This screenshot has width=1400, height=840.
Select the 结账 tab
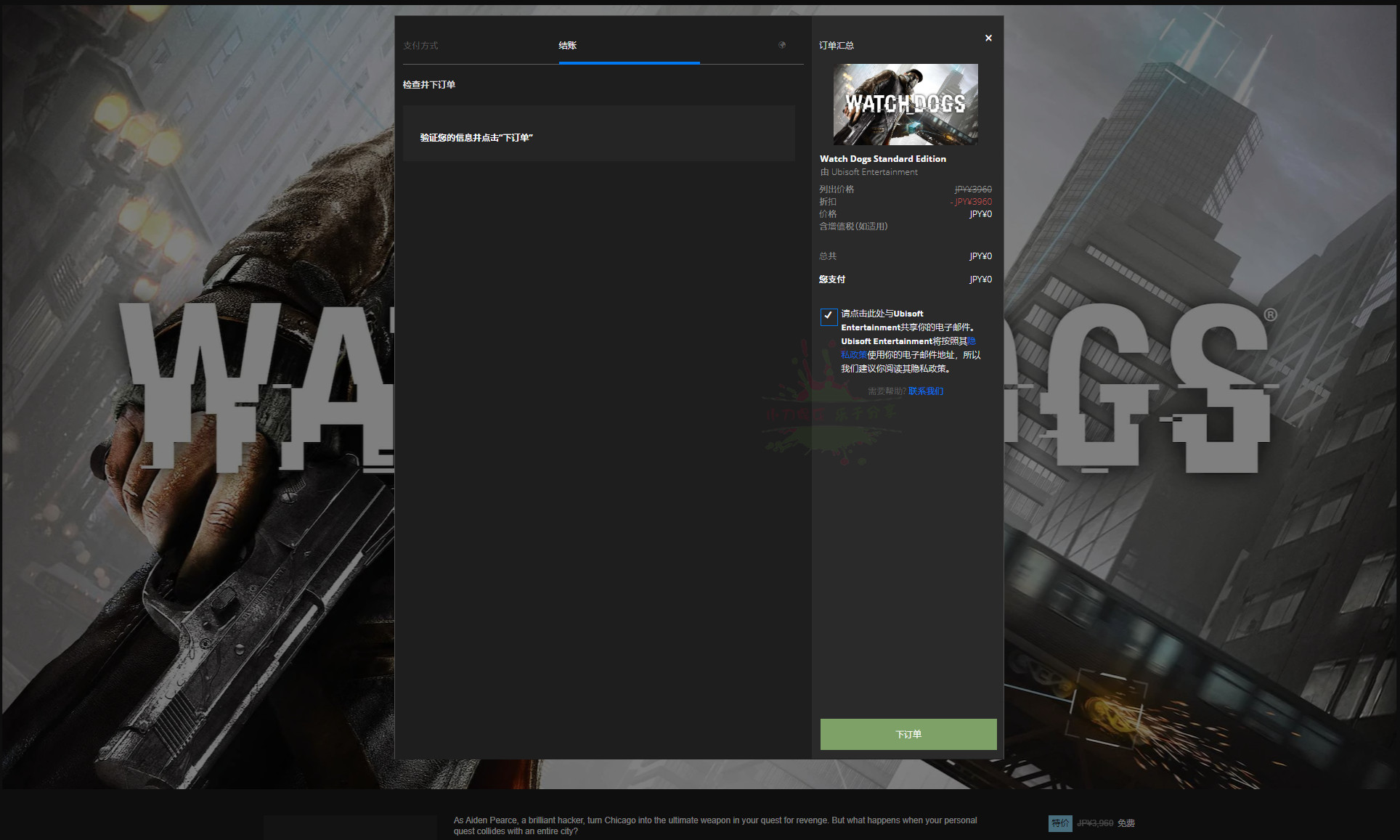tap(567, 46)
